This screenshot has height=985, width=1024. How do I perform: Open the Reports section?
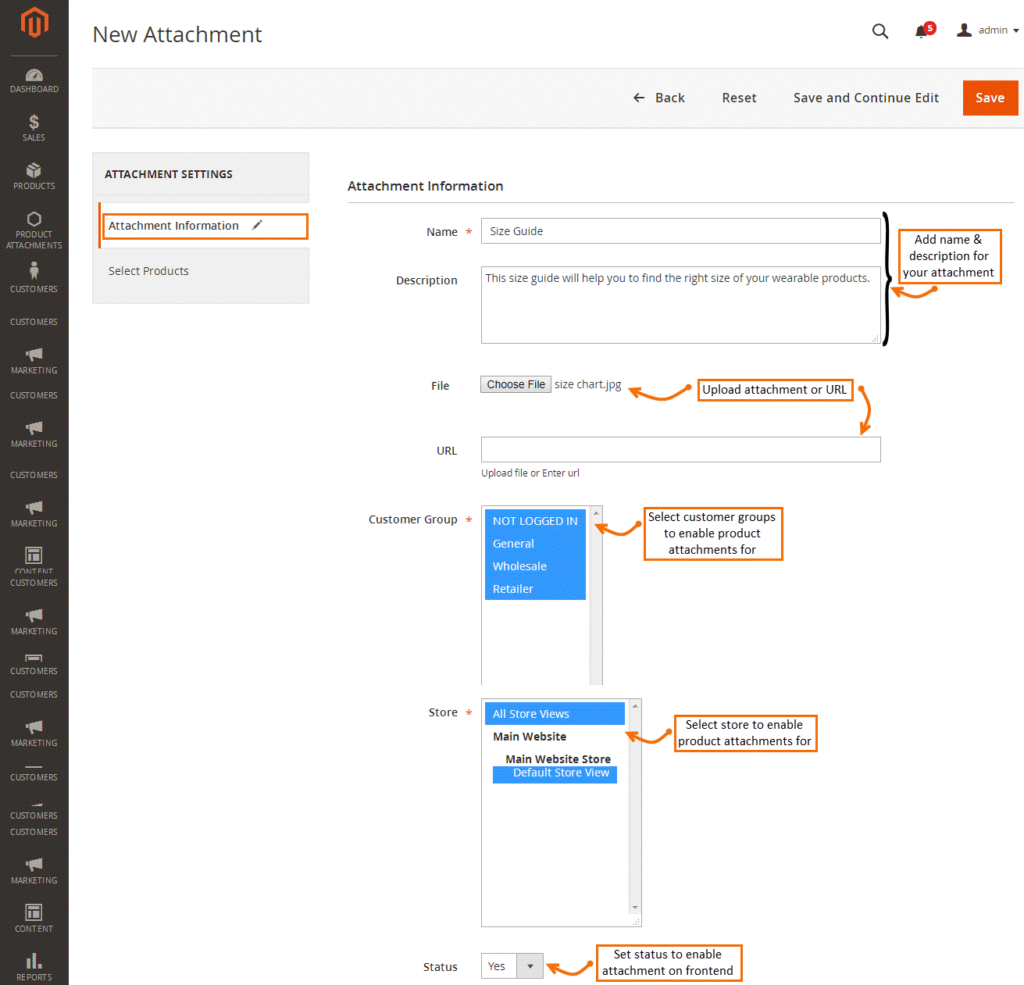tap(34, 965)
